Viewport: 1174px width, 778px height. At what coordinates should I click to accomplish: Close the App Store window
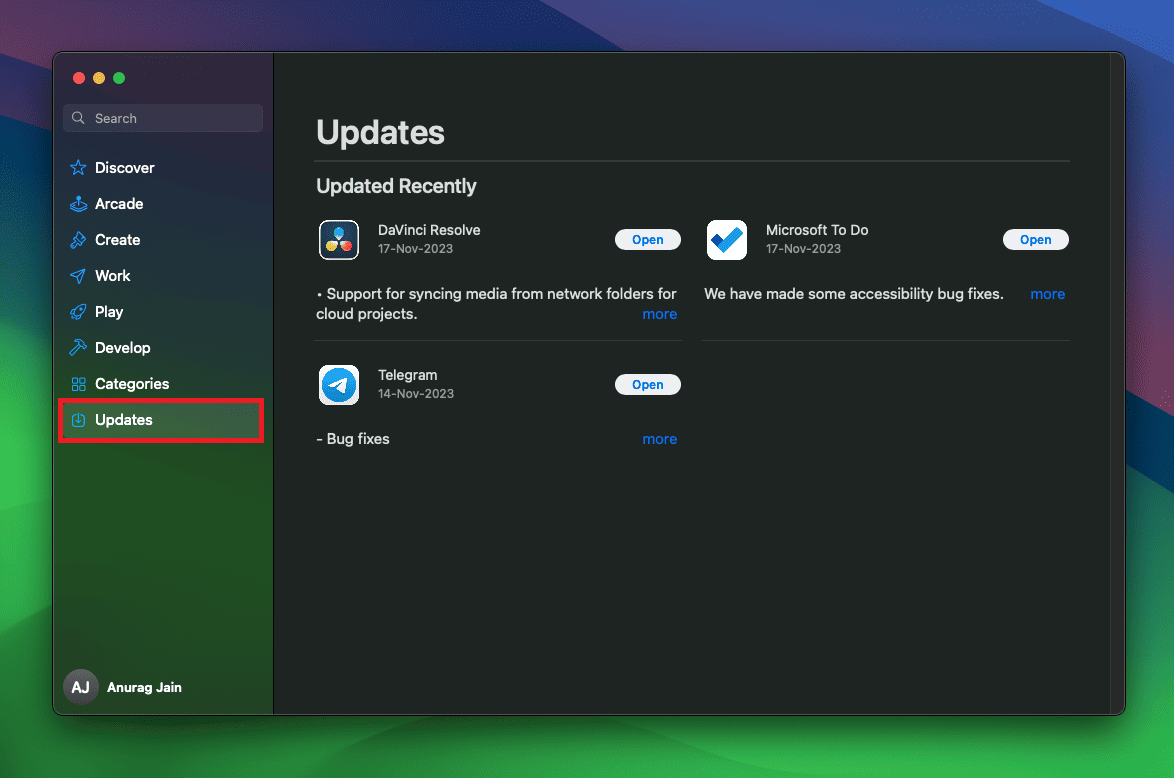tap(79, 78)
